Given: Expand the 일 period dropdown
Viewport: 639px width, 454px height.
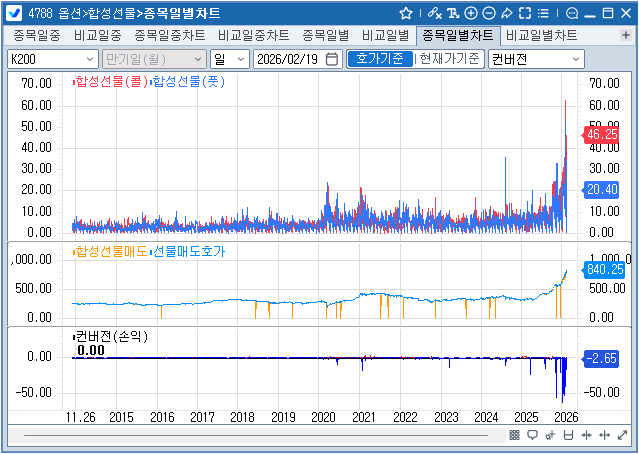Looking at the screenshot, I should coord(228,59).
